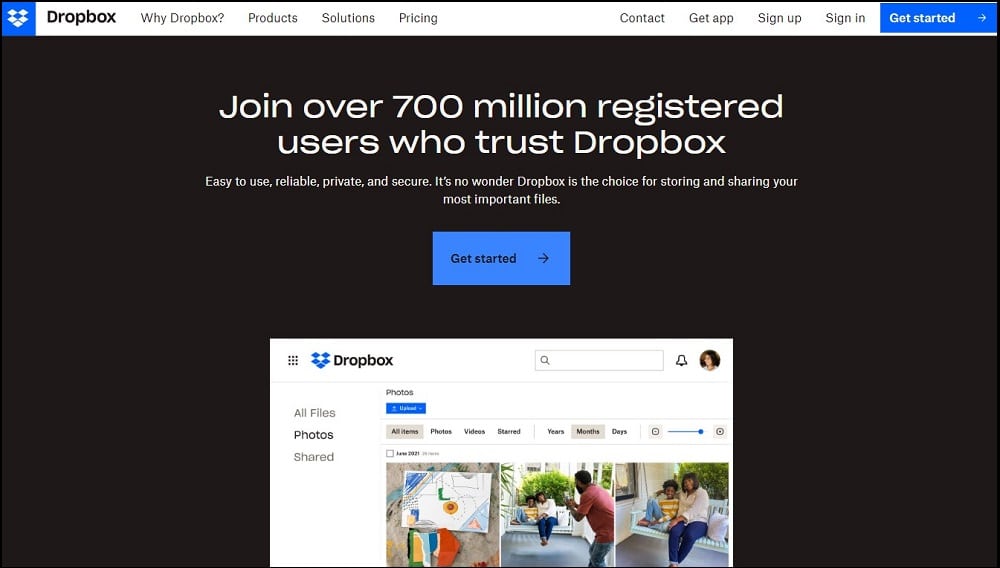Click the zoom in icon beside slider

(719, 432)
